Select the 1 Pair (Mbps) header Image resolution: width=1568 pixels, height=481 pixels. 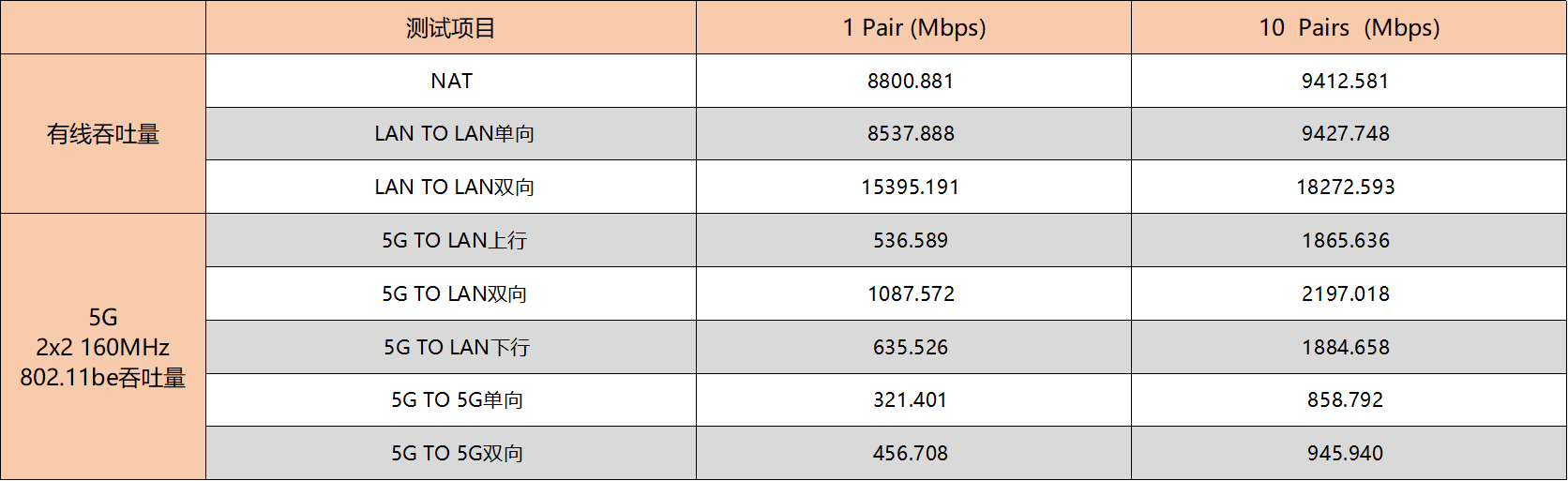point(913,28)
